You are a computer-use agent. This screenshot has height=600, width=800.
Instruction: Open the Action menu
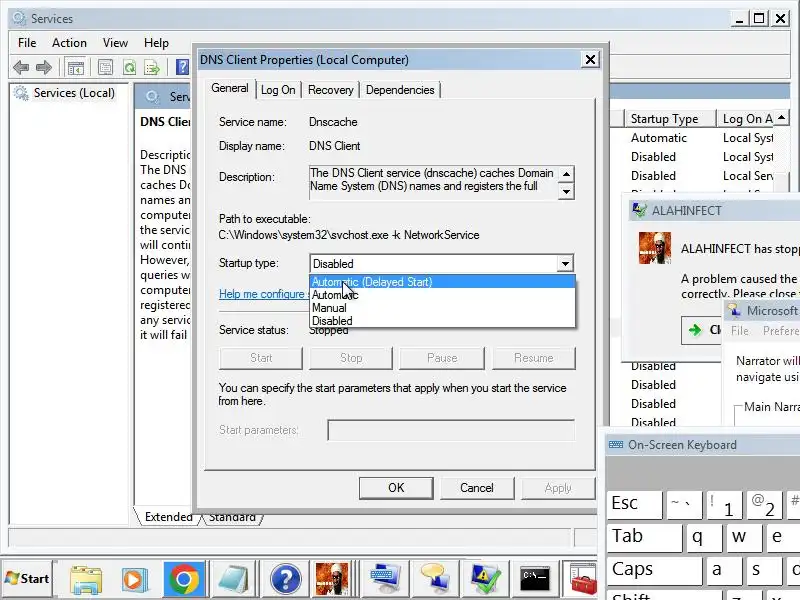[x=69, y=43]
